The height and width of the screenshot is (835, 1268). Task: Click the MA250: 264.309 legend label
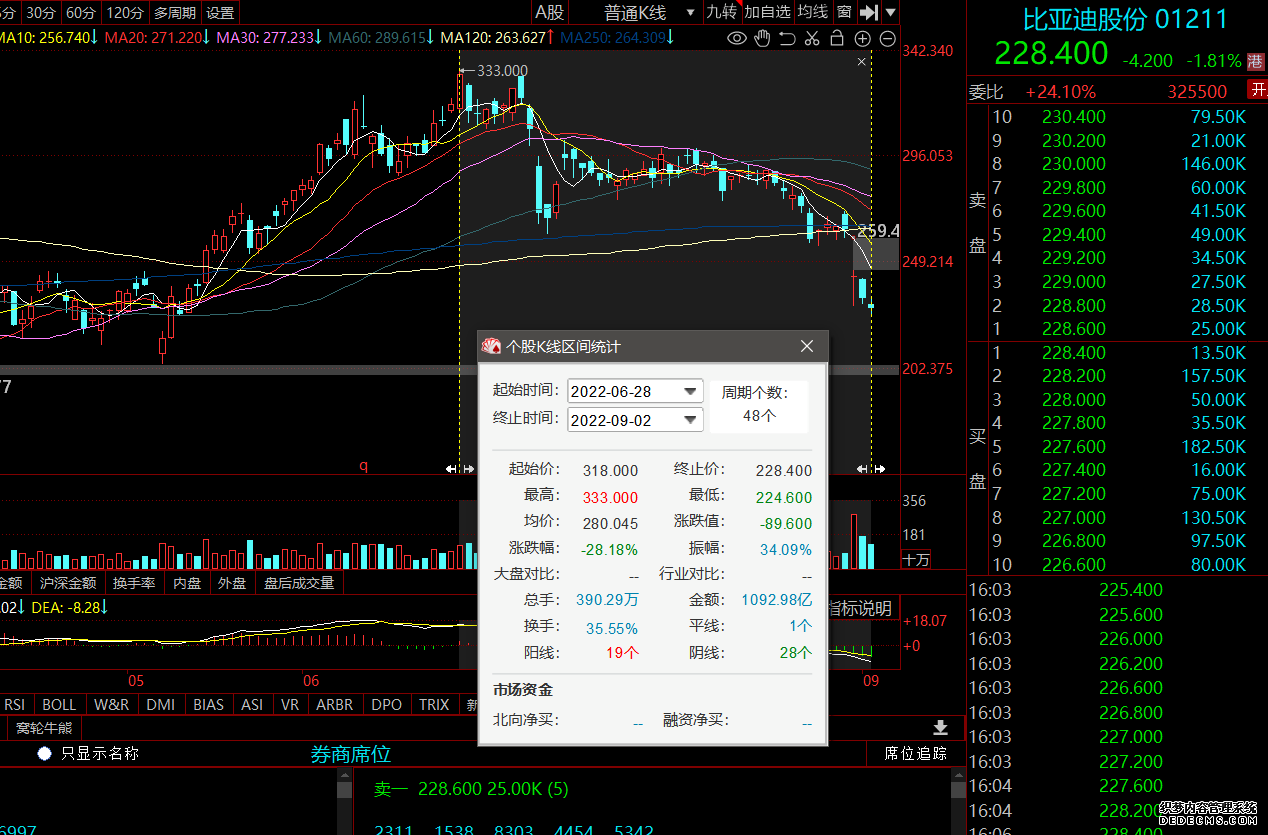click(617, 38)
